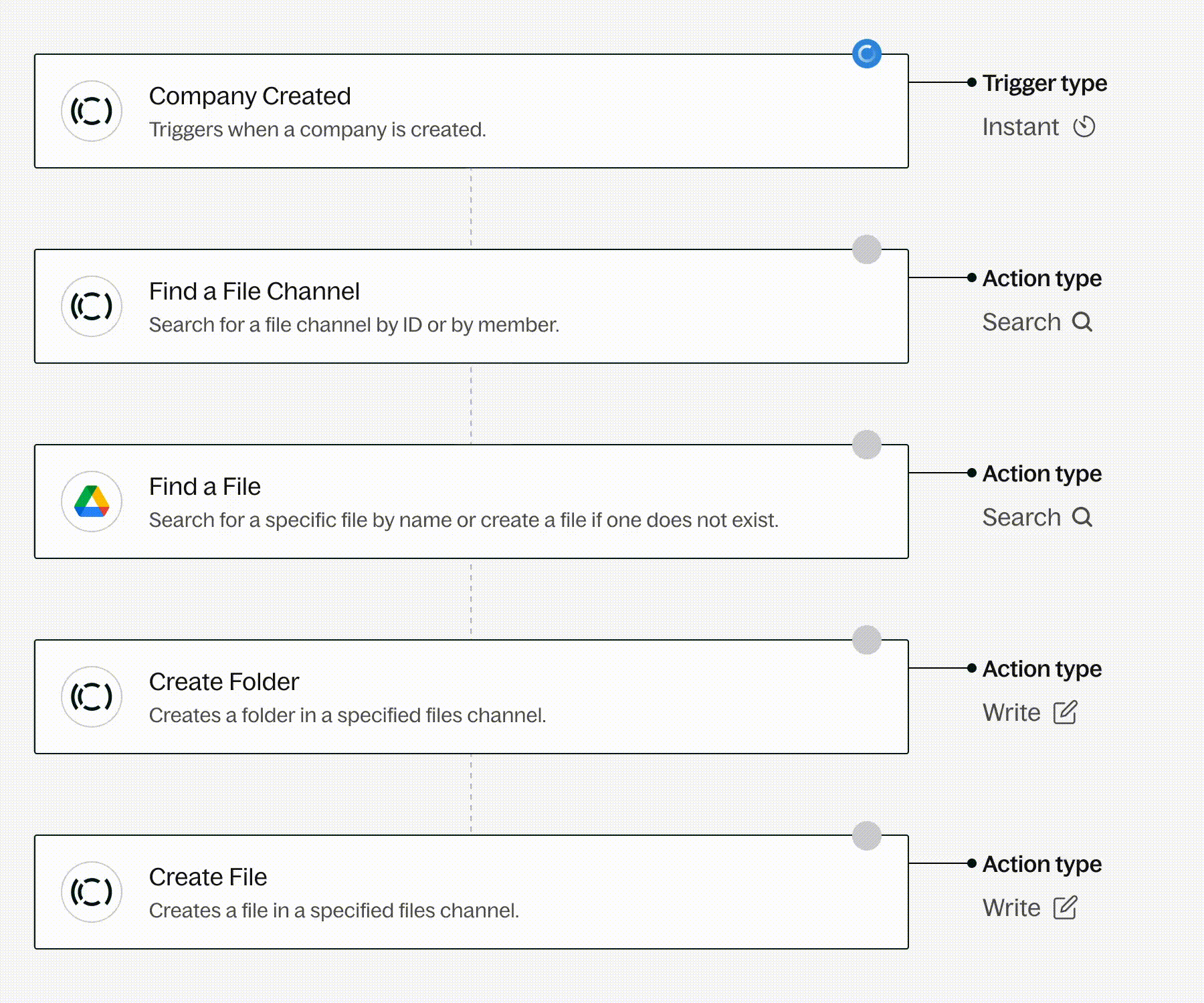Toggle the gray dot on Find a File Channel
1204x1003 pixels.
[867, 249]
